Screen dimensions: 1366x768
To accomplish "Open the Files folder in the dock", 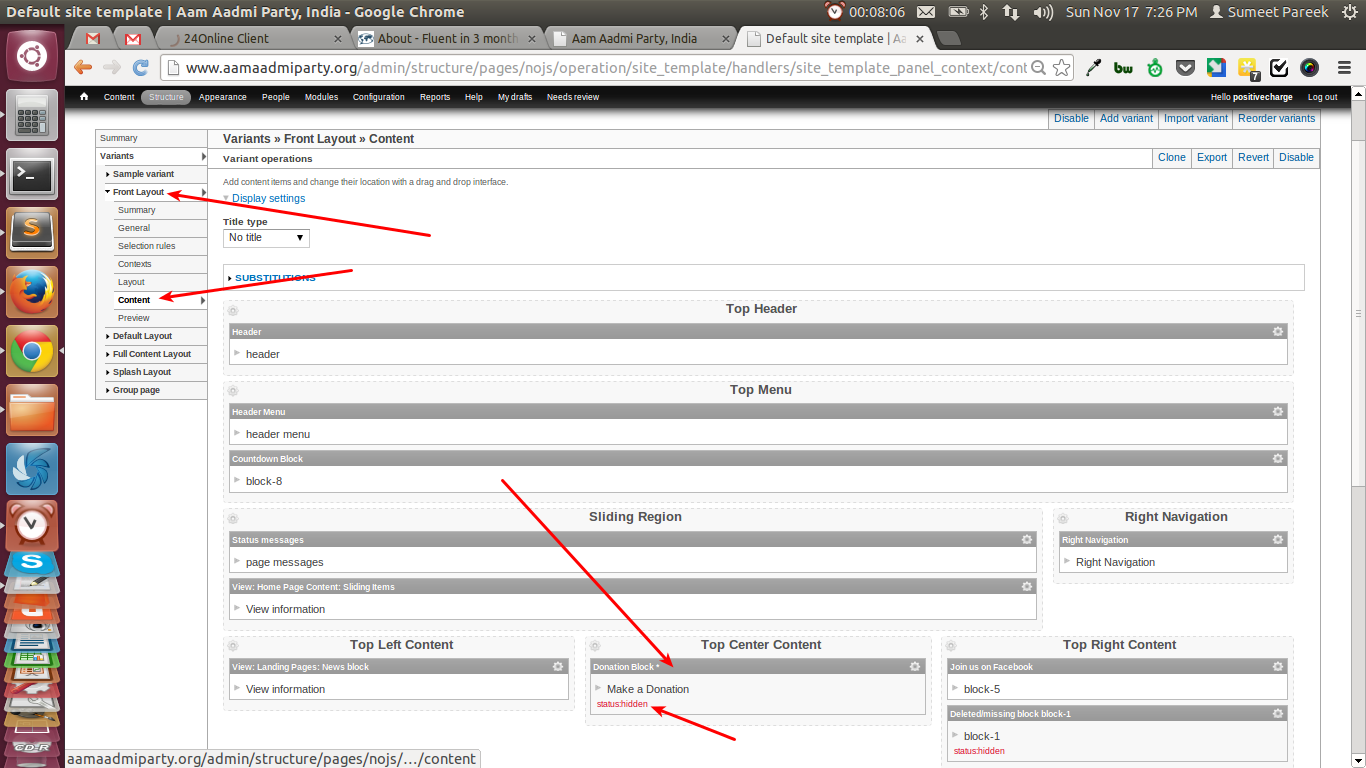I will (32, 410).
